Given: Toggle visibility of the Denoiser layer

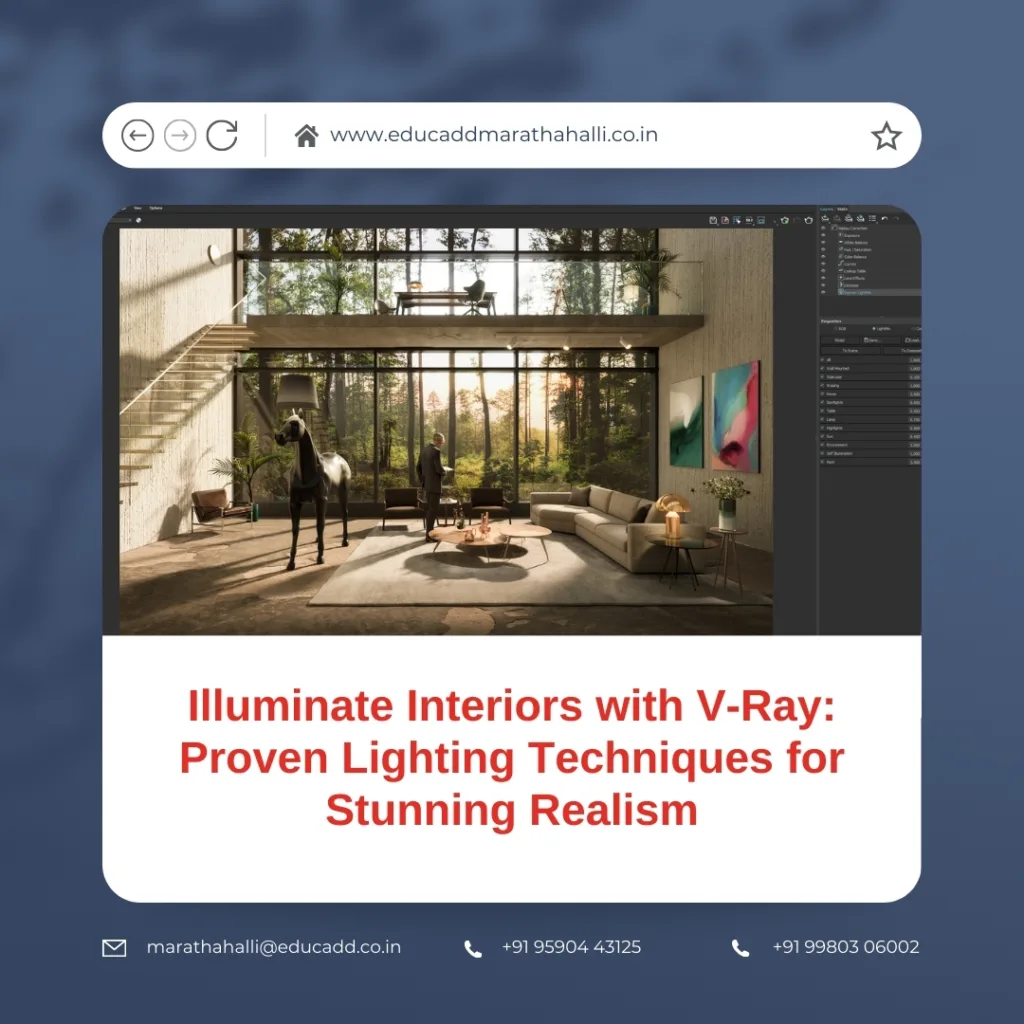Looking at the screenshot, I should pos(822,284).
